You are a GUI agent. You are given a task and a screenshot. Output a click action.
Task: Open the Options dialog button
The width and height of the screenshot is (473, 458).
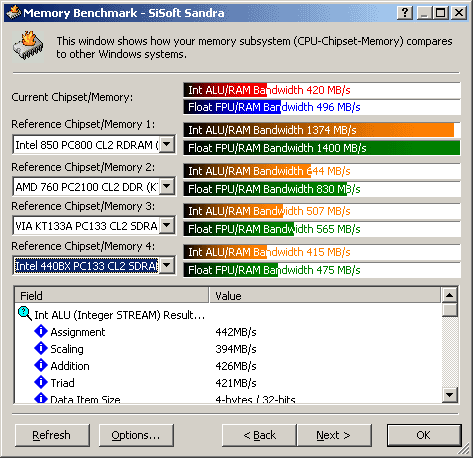click(x=136, y=435)
